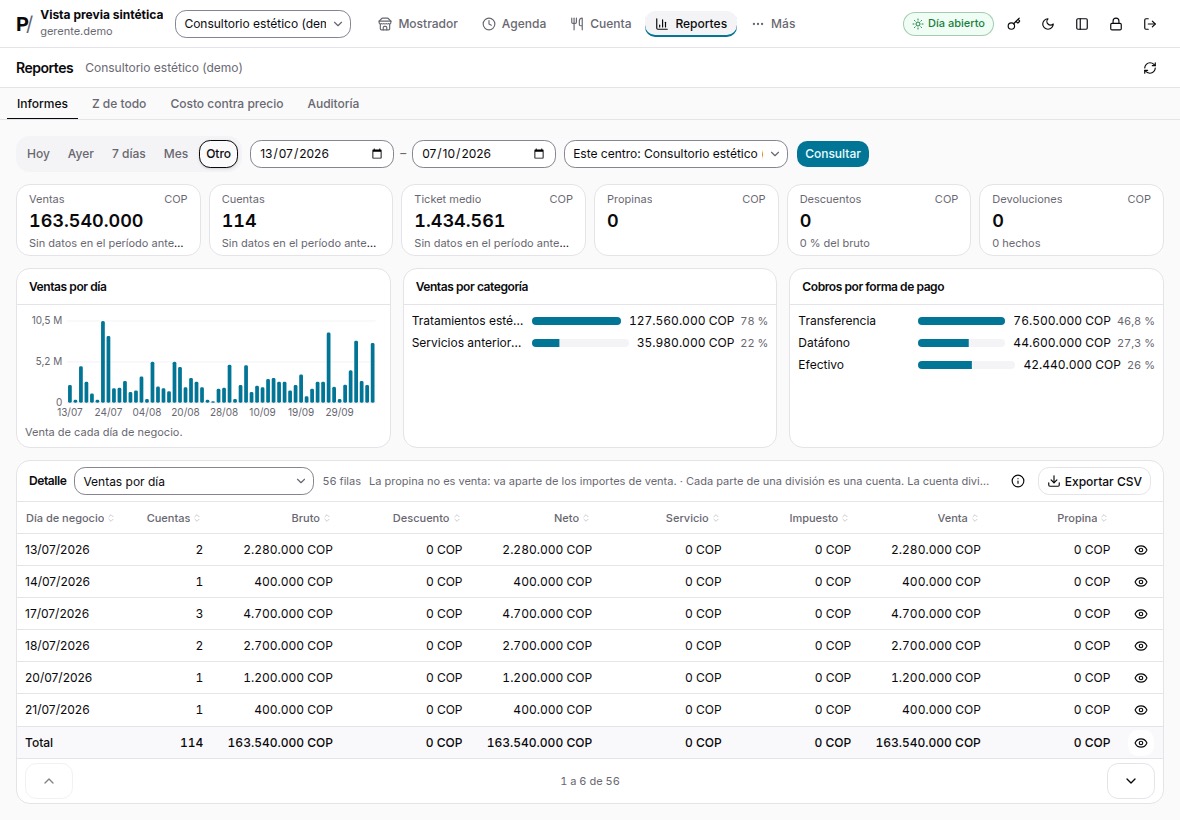
Task: Click the key icon in the top bar
Action: click(x=1014, y=24)
